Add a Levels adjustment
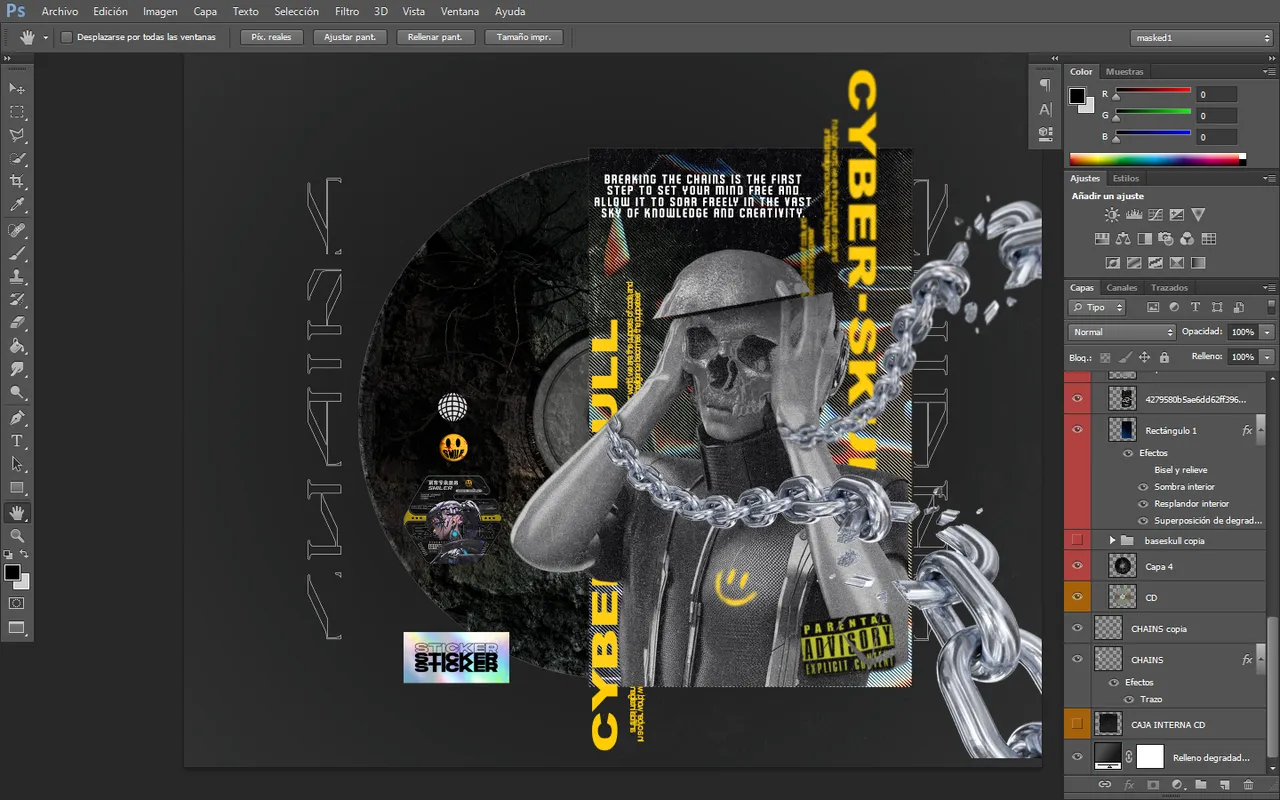1280x800 pixels. [x=1134, y=214]
